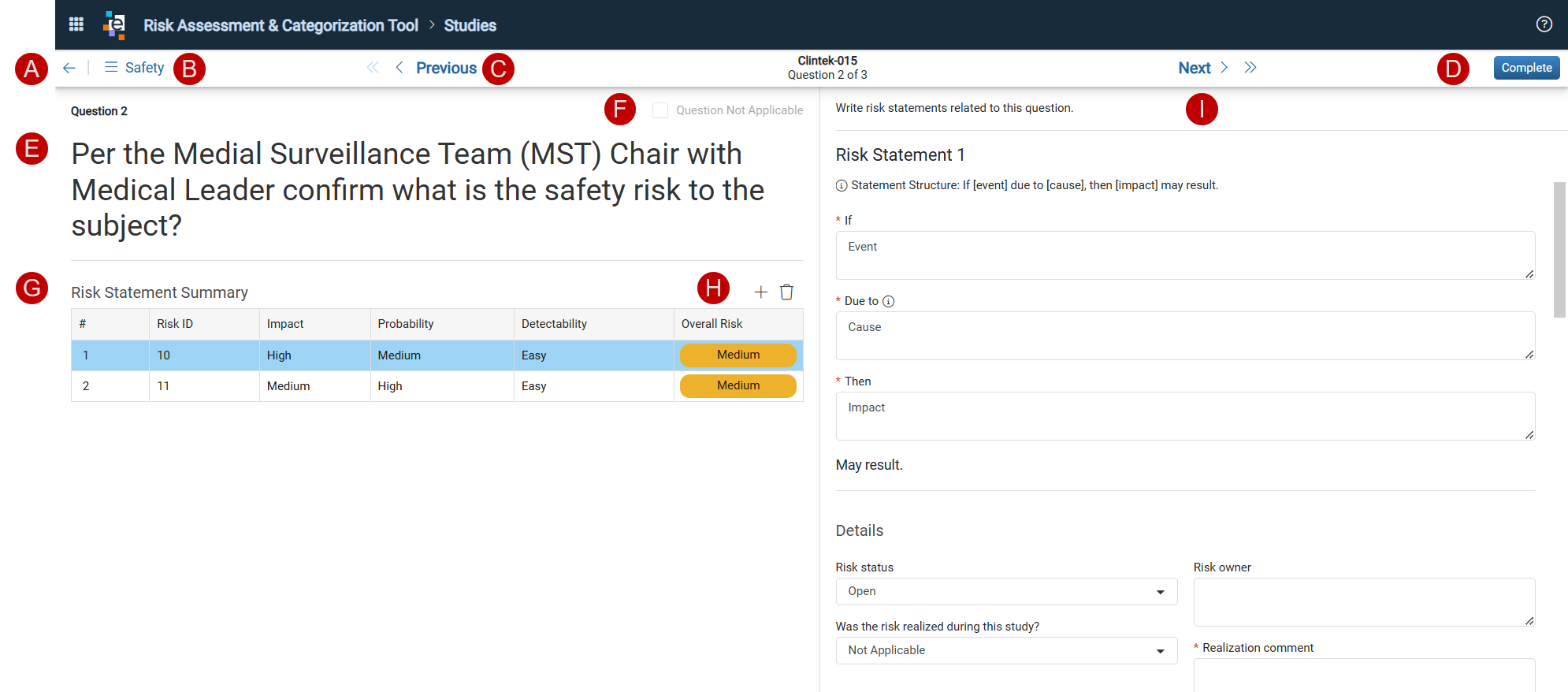Check the Question Not Applicable checkbox
The width and height of the screenshot is (1568, 692).
point(660,110)
